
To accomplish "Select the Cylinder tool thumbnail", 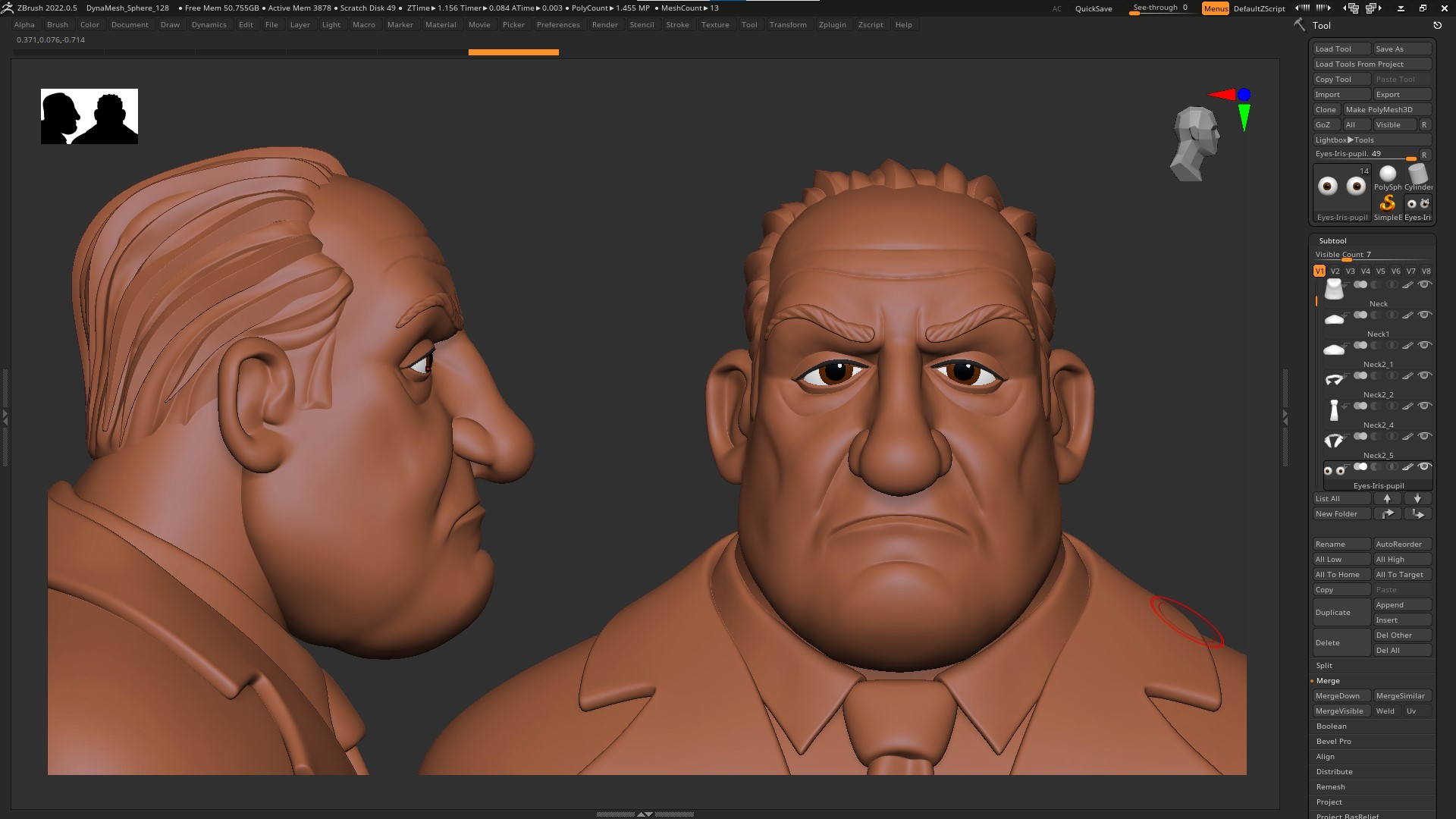I will tap(1418, 177).
